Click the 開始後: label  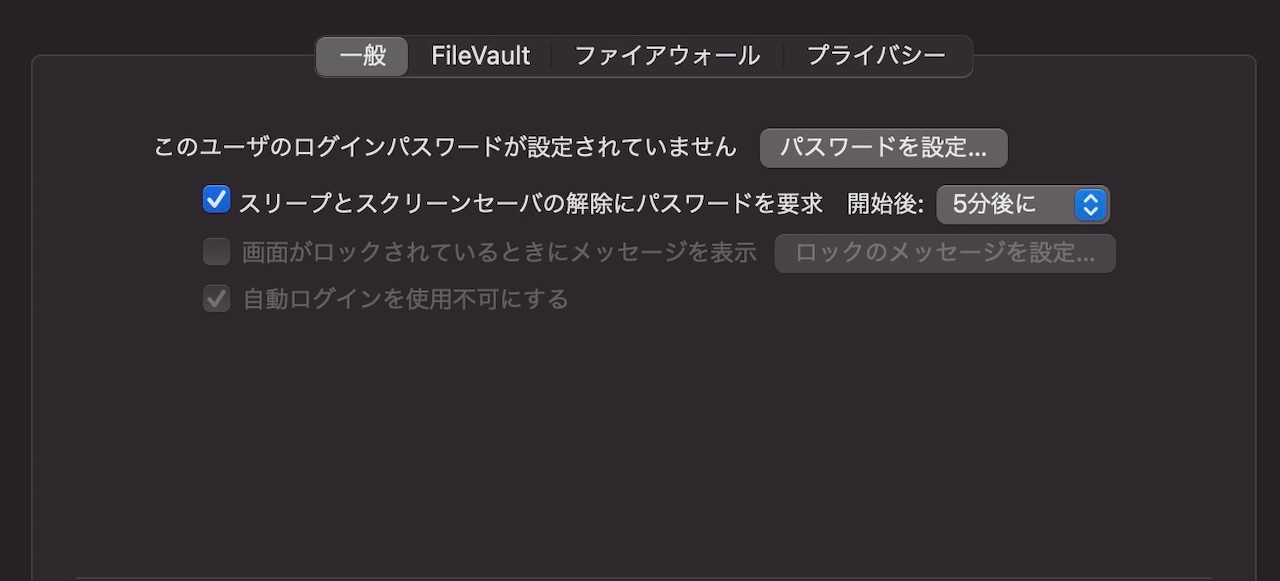coord(886,204)
